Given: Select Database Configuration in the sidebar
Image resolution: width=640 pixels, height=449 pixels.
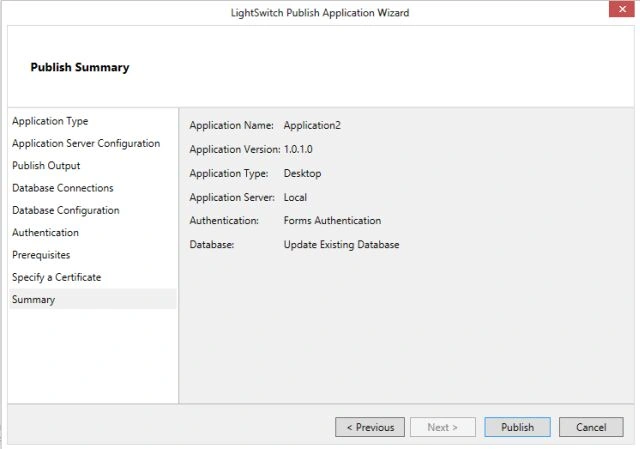Looking at the screenshot, I should point(66,210).
